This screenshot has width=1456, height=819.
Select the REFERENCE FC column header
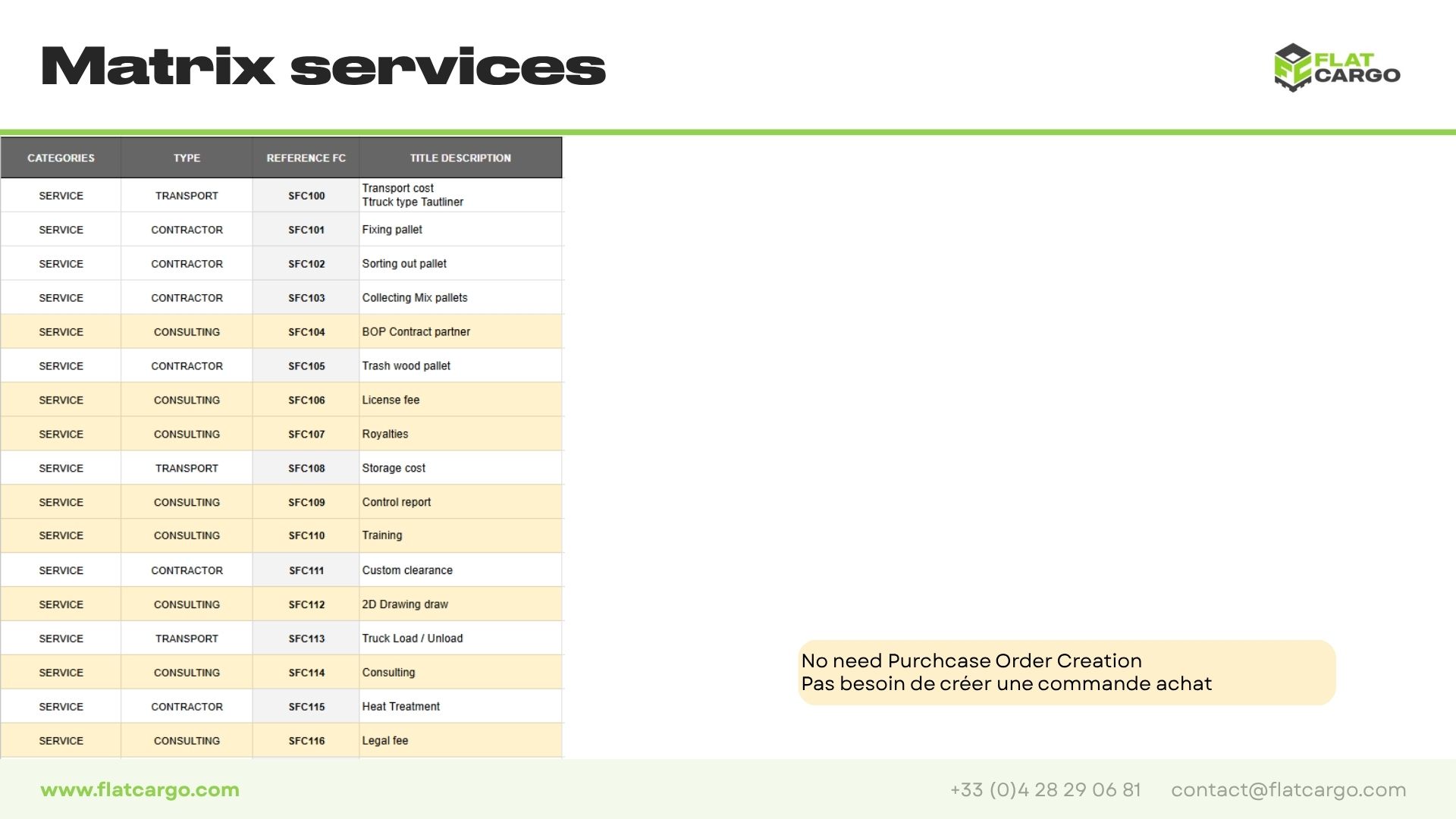coord(306,158)
